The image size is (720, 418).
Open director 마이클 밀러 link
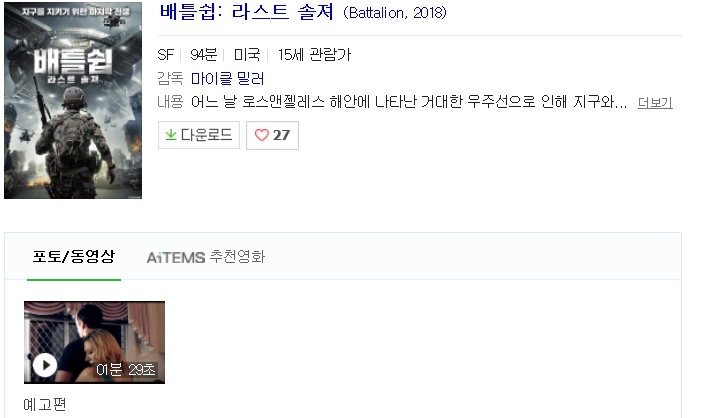tap(227, 79)
